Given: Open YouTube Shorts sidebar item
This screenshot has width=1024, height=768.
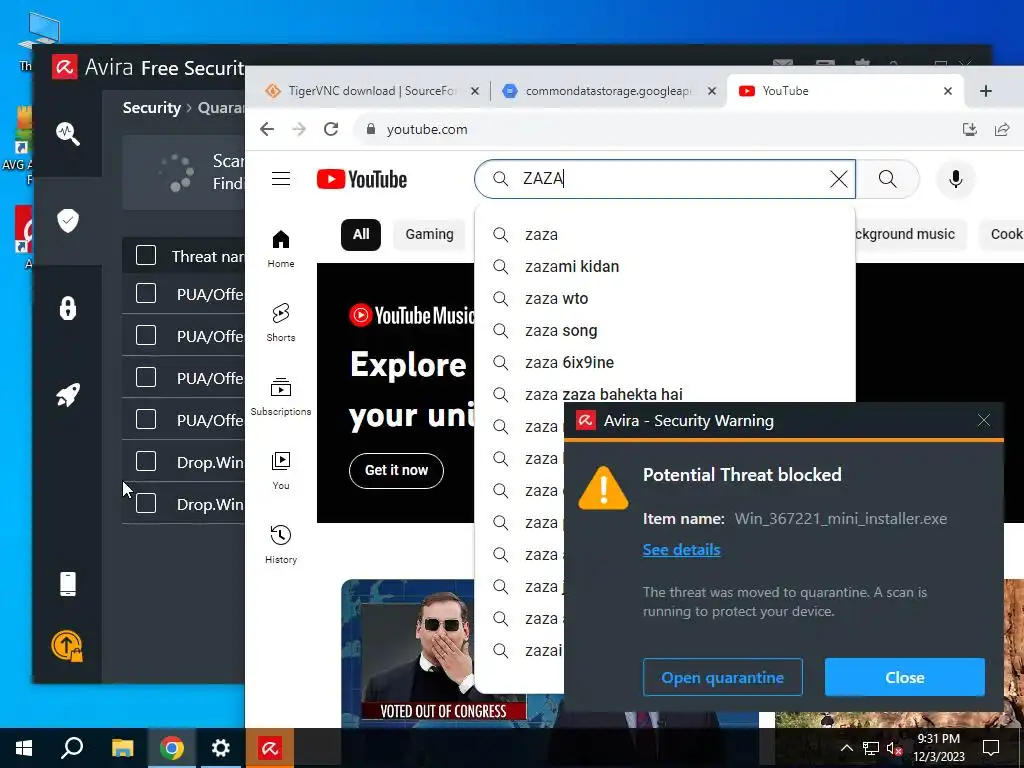Looking at the screenshot, I should [x=281, y=323].
